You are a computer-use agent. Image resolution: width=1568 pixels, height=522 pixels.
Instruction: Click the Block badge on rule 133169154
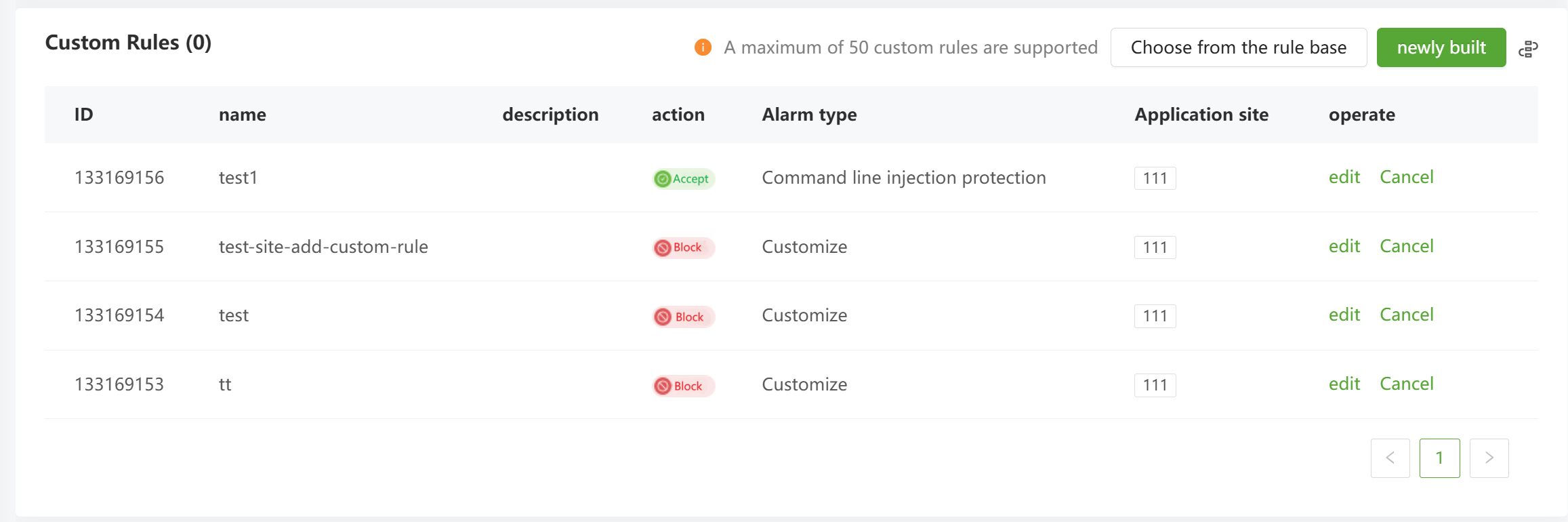[684, 317]
